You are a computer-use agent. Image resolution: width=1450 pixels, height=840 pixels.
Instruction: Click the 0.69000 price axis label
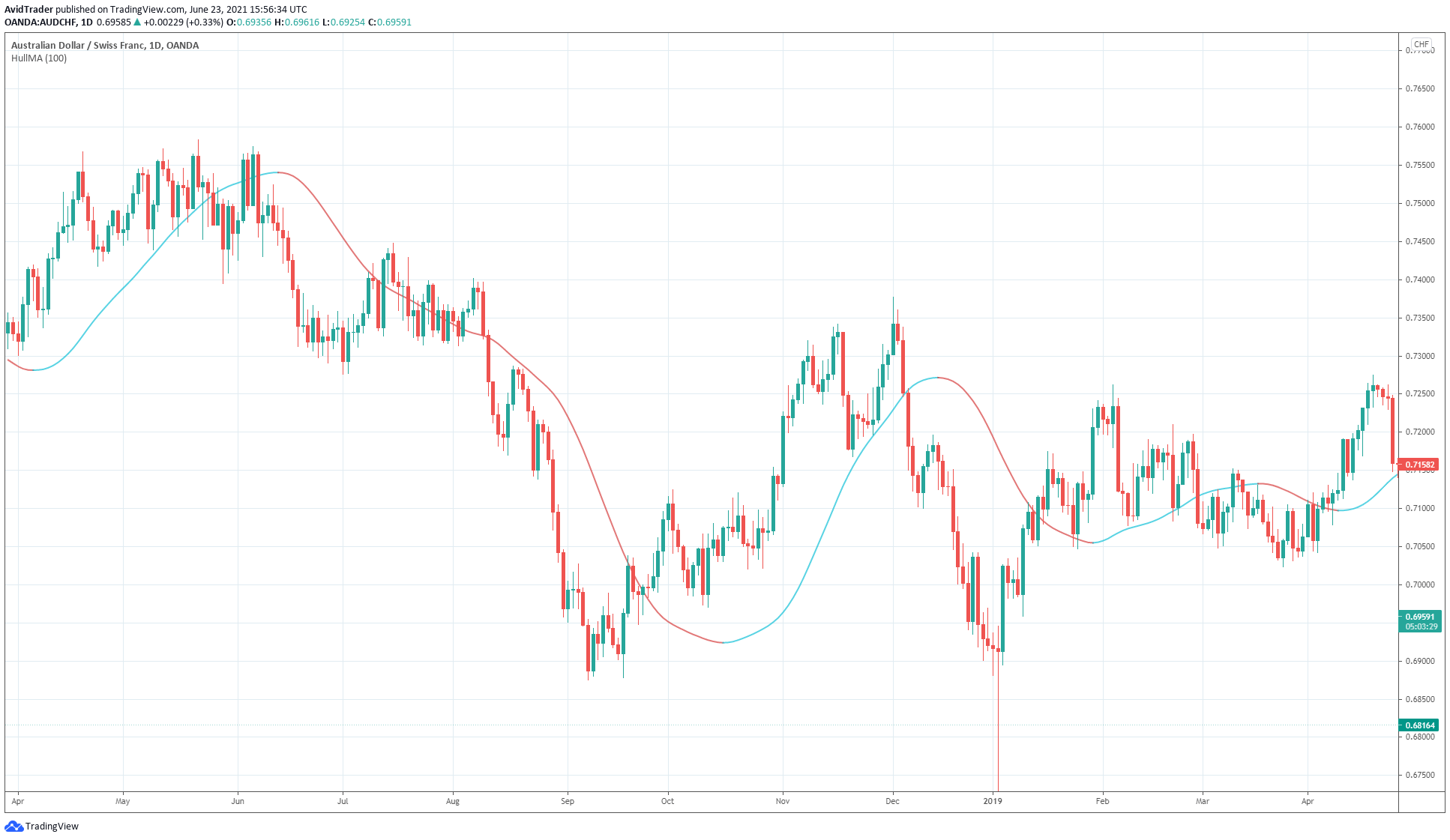pos(1419,661)
